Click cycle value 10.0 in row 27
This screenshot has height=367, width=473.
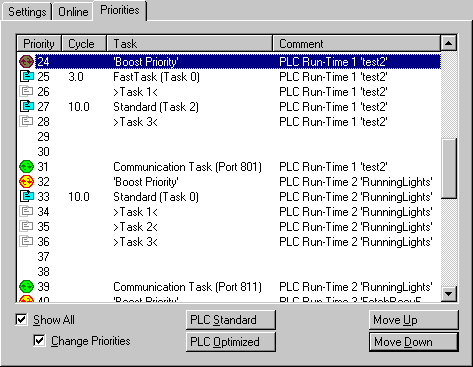[79, 107]
